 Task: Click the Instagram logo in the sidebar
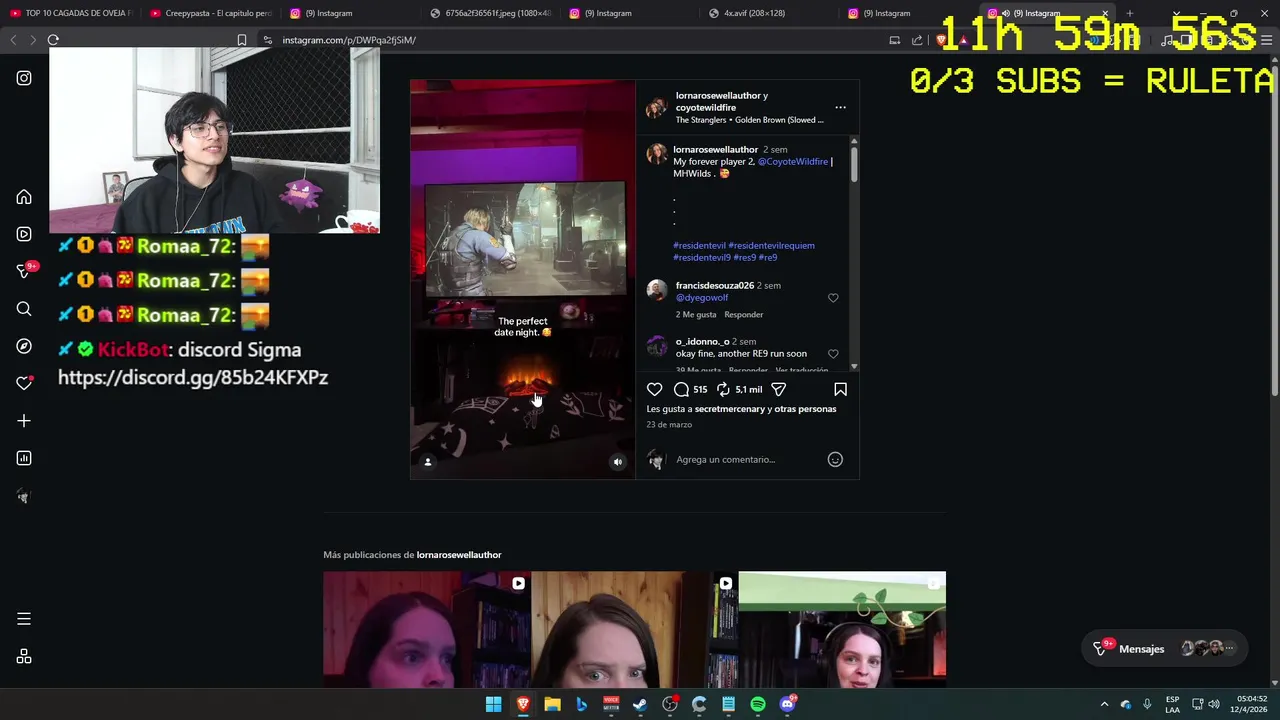pos(24,78)
